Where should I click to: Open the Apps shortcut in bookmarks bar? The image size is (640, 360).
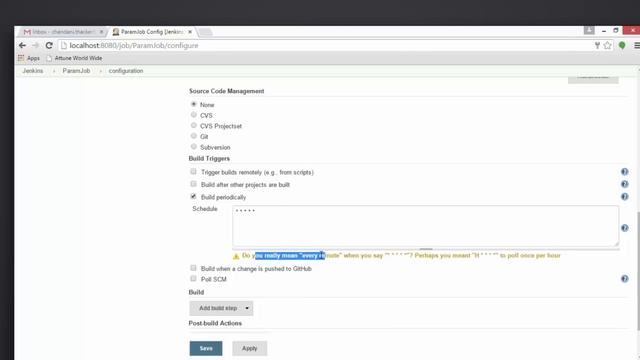pyautogui.click(x=29, y=58)
